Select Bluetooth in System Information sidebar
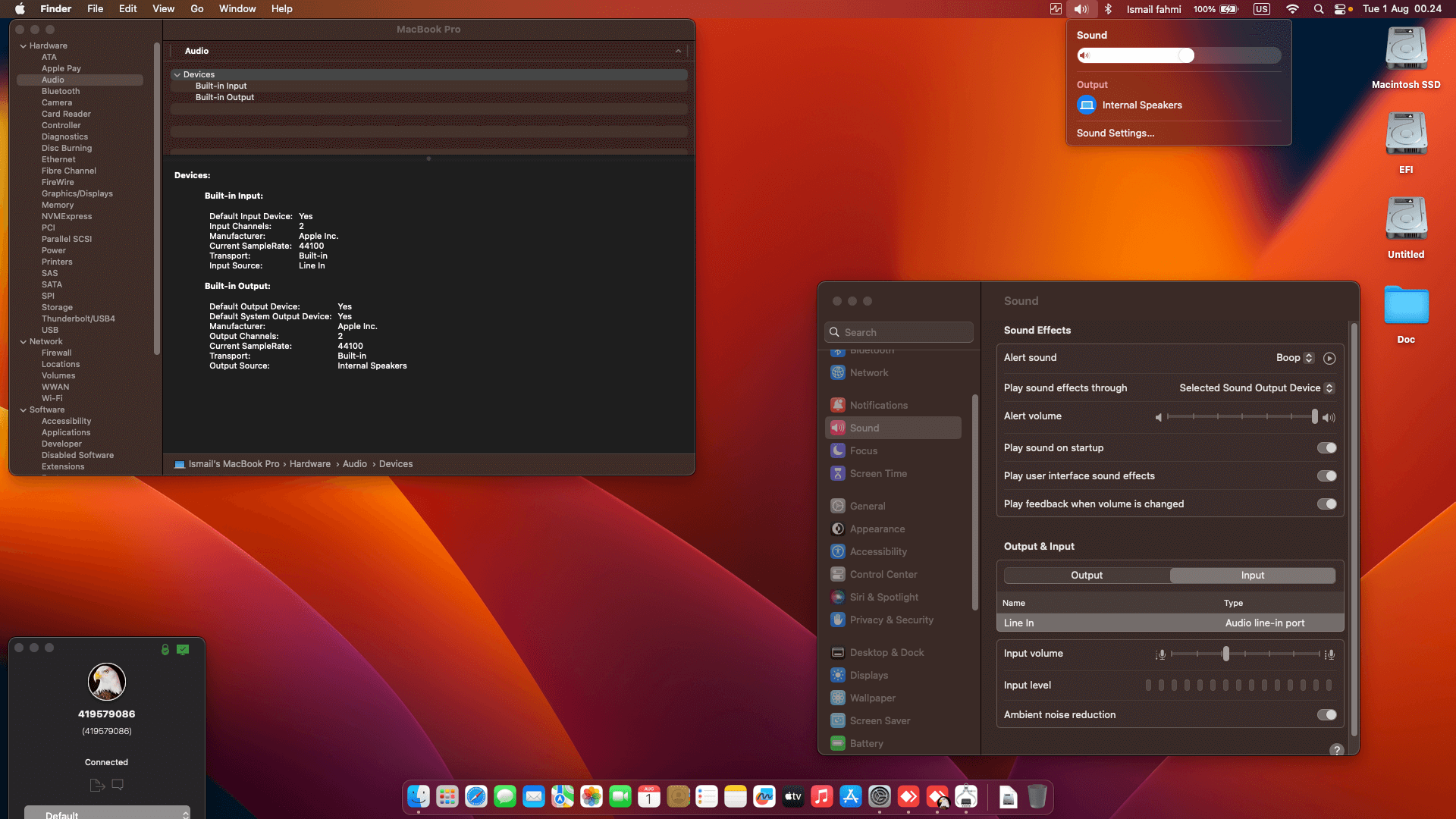1456x819 pixels. point(61,92)
